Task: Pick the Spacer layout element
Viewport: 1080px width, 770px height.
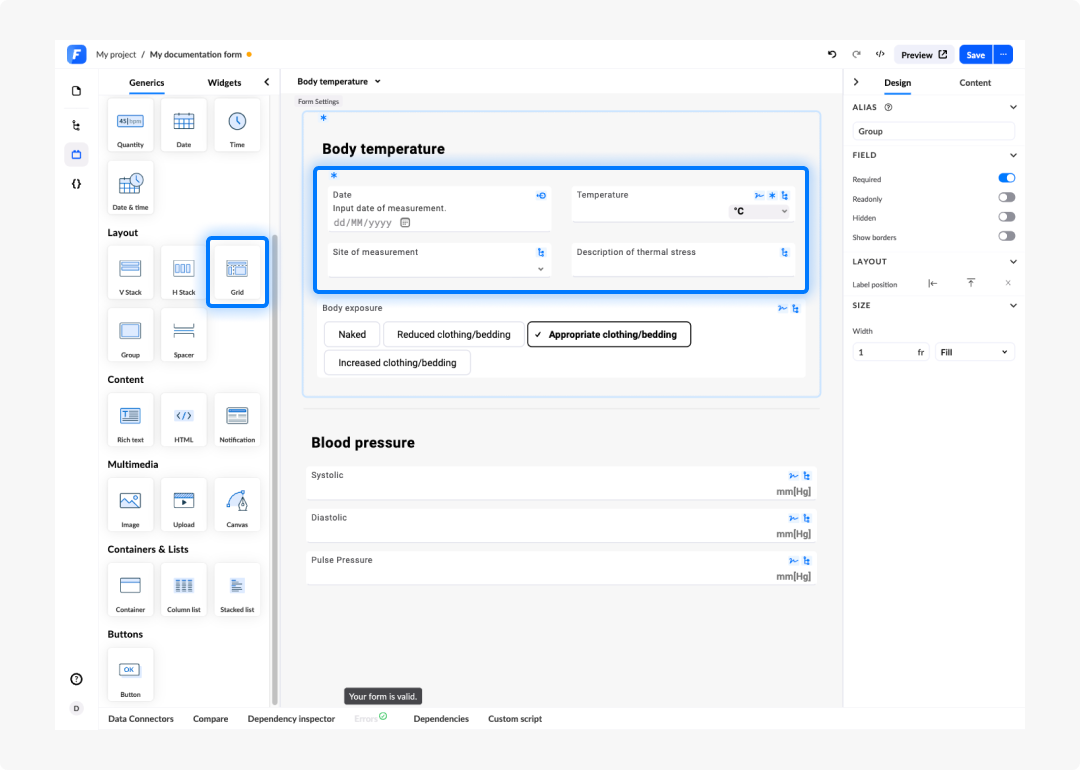Action: pos(183,335)
